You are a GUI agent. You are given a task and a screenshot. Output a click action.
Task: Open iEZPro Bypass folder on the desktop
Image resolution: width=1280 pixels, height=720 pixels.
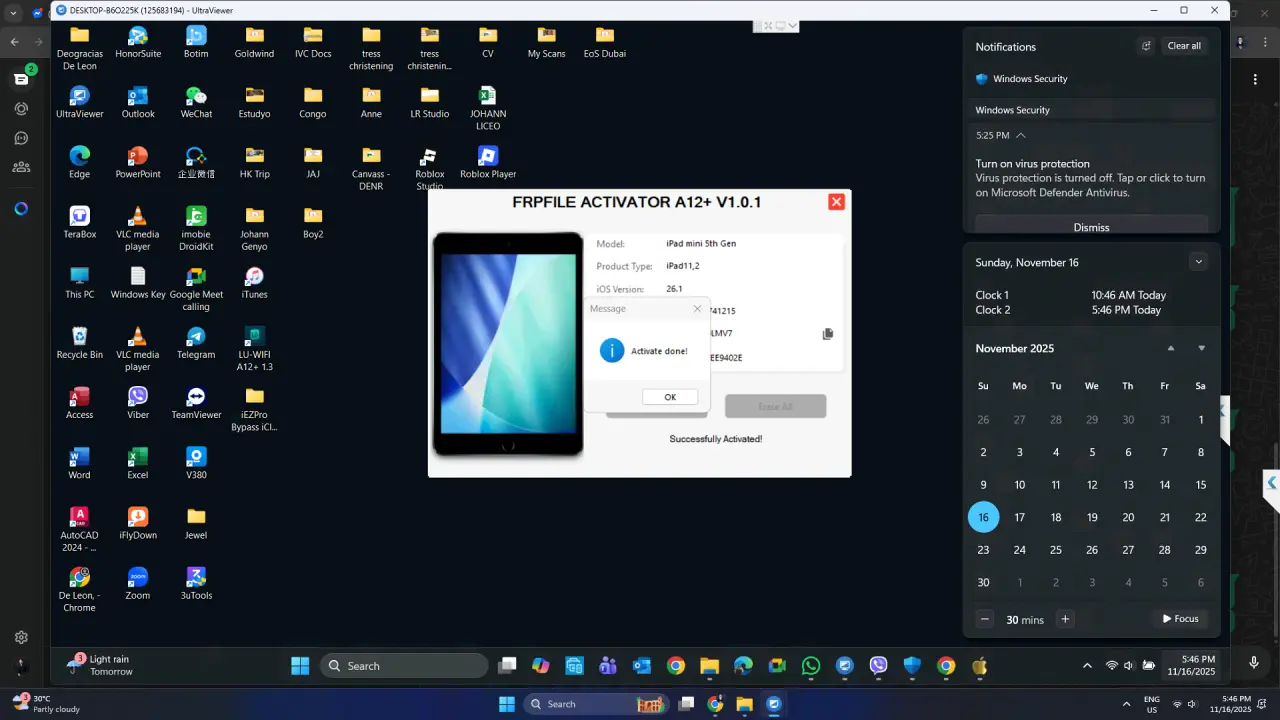[x=254, y=408]
